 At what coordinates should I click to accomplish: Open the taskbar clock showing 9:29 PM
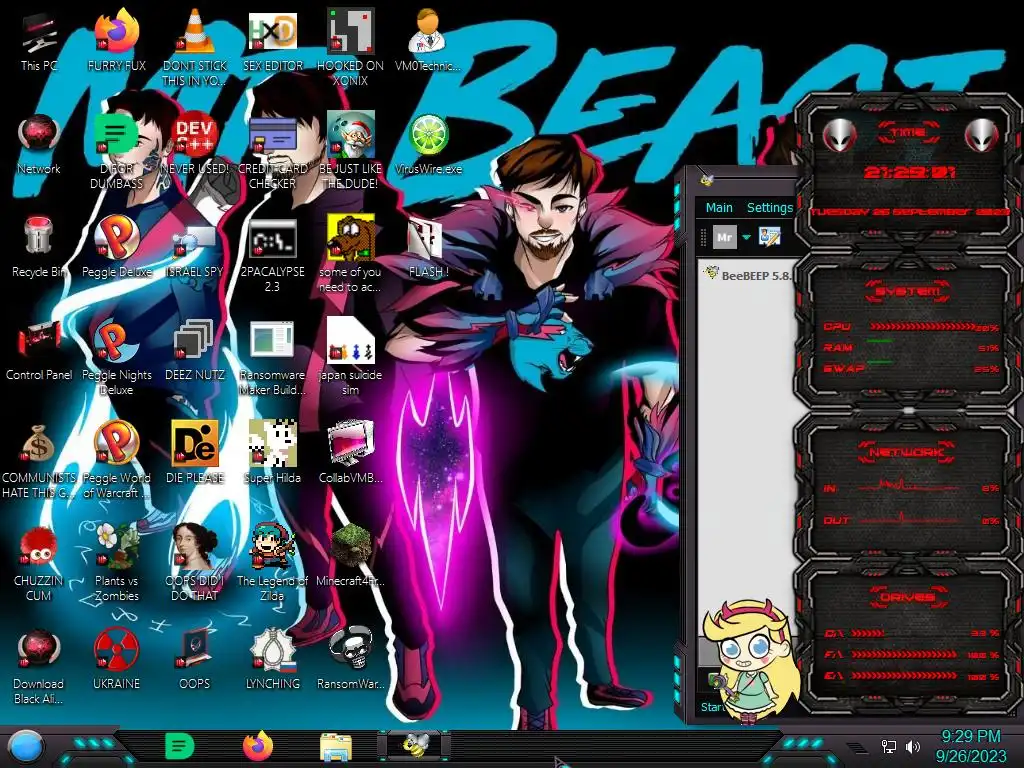[971, 746]
